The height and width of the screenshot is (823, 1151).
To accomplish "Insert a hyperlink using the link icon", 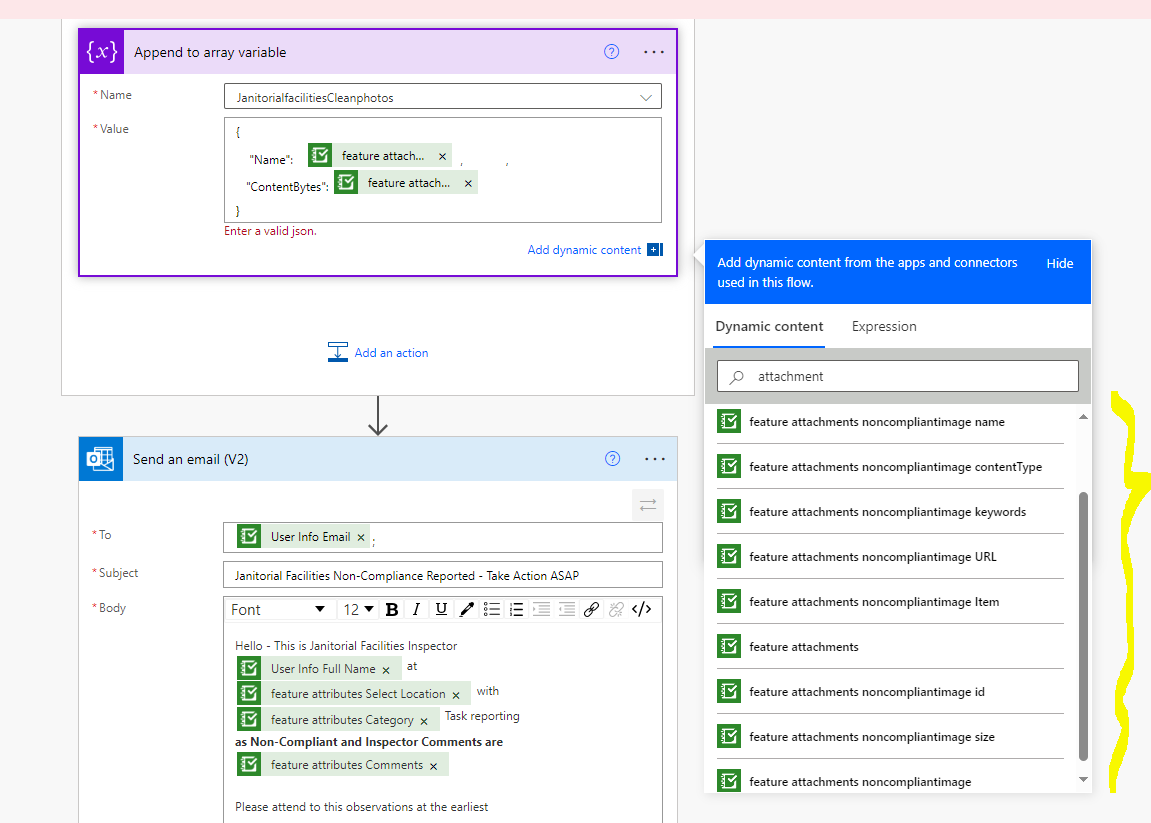I will coord(592,609).
